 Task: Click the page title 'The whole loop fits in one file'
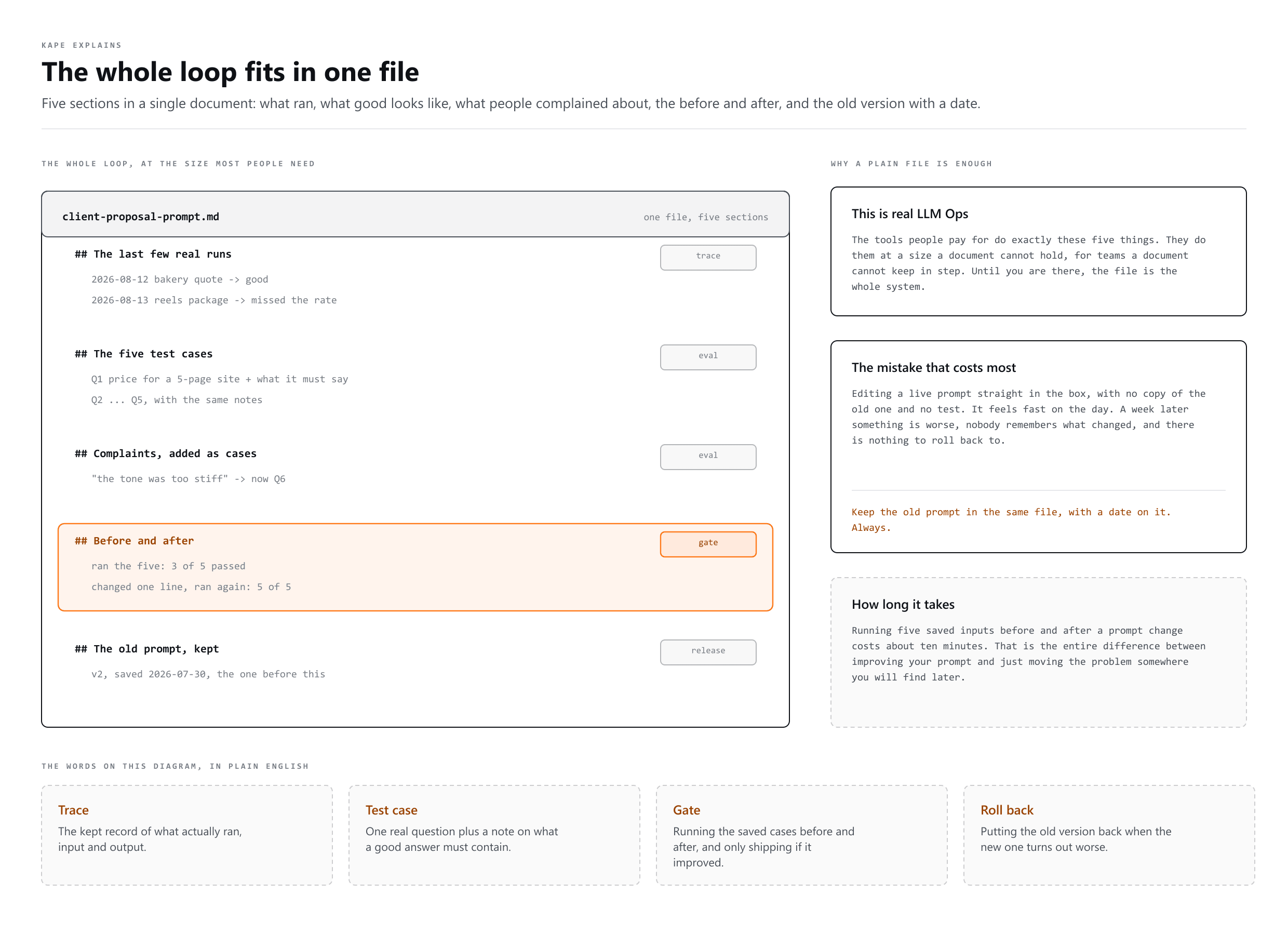(230, 72)
